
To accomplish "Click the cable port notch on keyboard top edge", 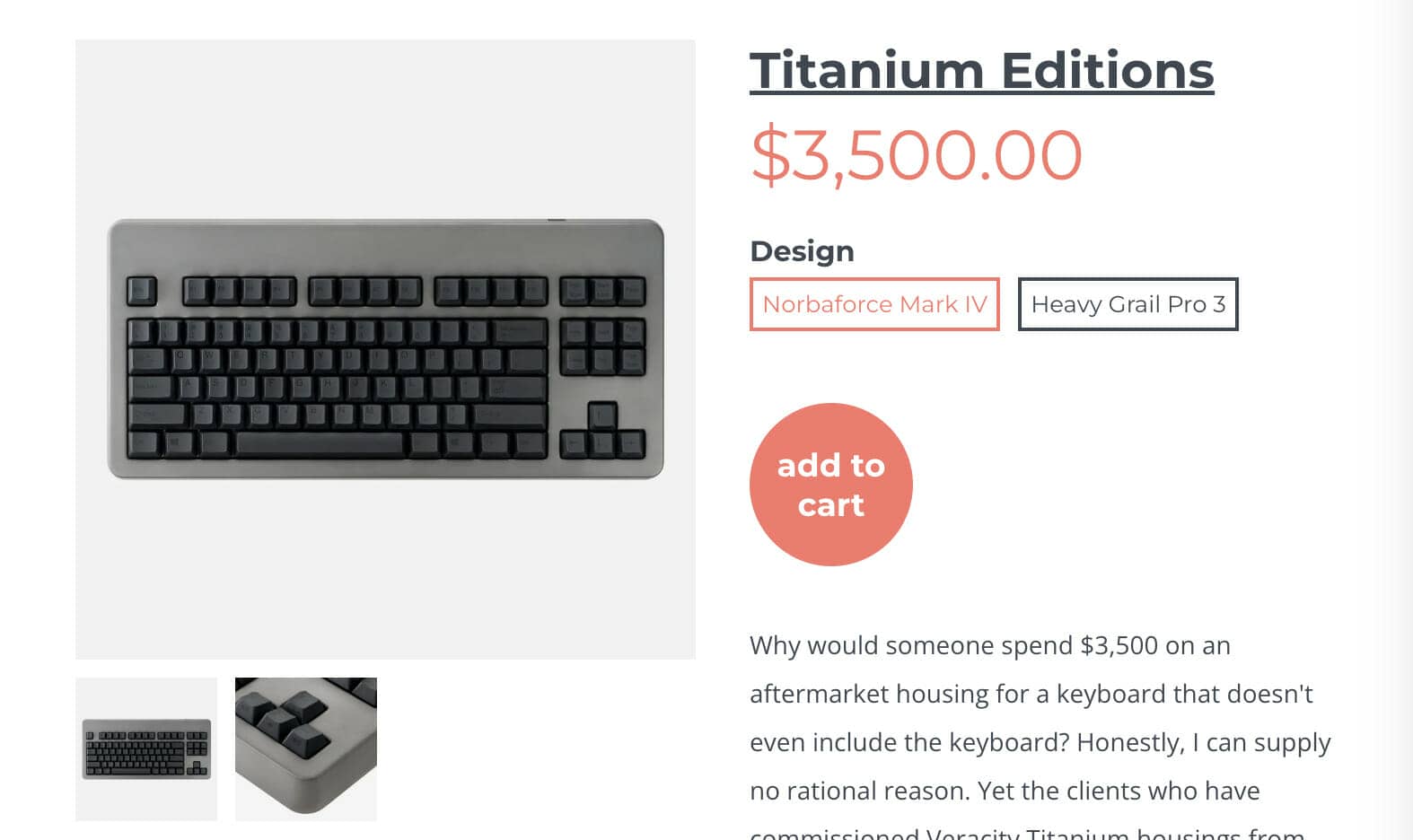I will (557, 219).
